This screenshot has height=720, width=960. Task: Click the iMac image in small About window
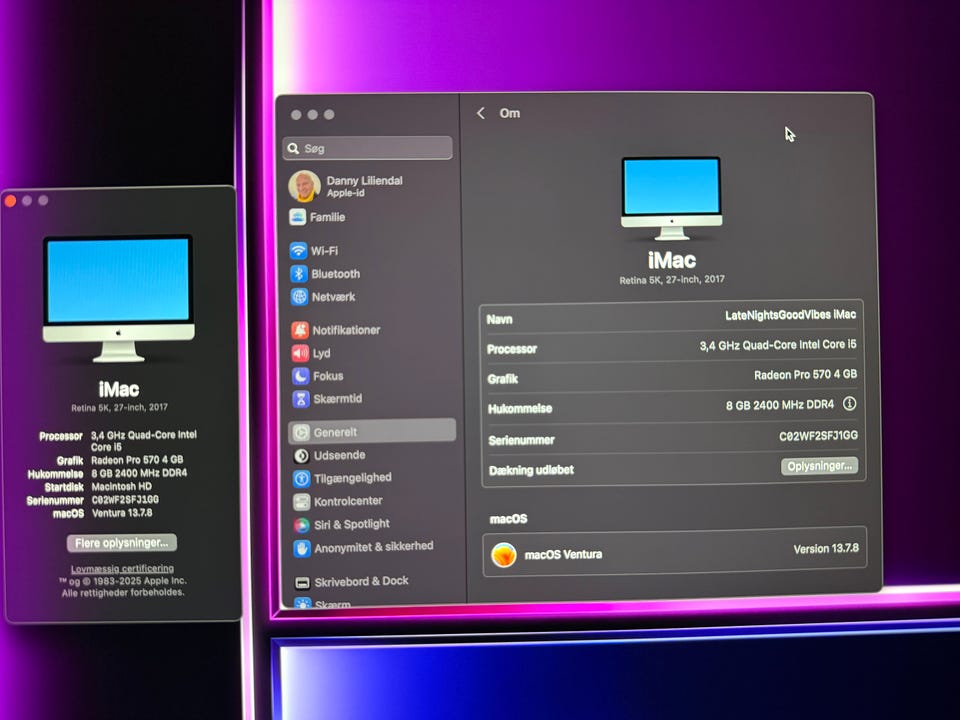[119, 298]
